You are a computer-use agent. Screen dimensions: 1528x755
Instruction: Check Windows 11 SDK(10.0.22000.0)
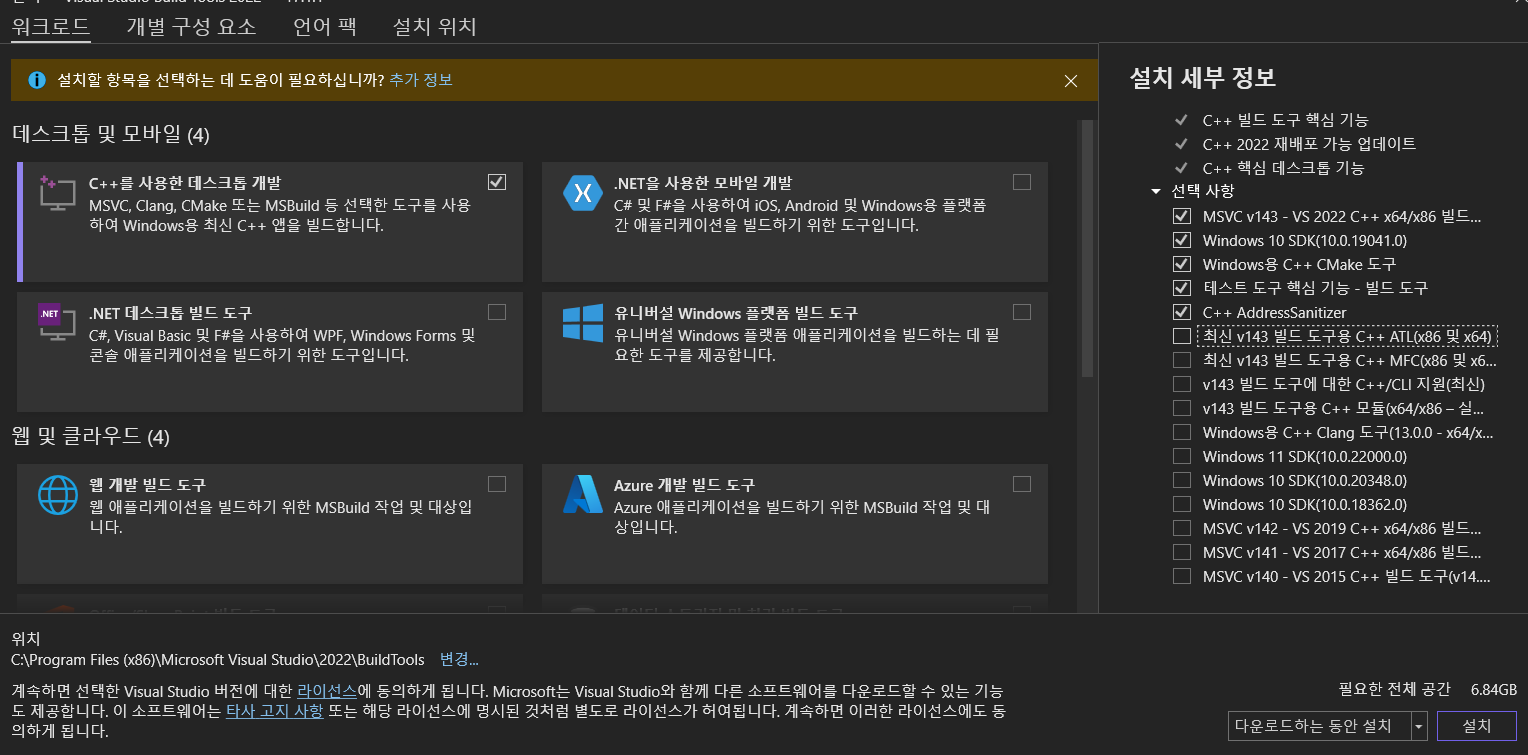pos(1182,456)
